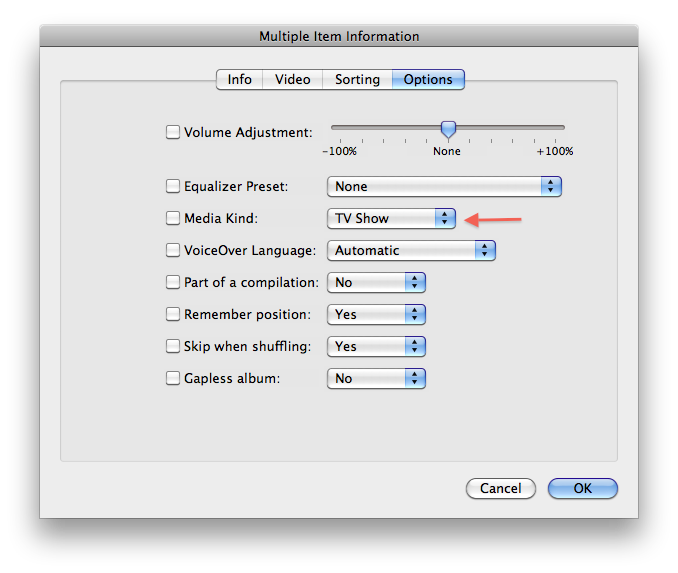Open the Equalizer Preset dropdown showing None

(x=444, y=186)
